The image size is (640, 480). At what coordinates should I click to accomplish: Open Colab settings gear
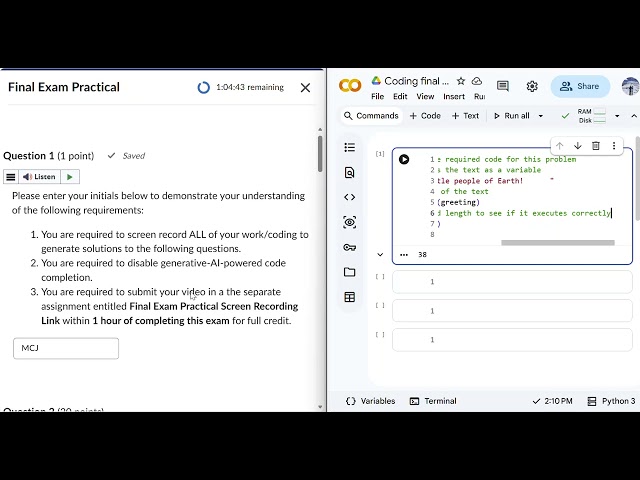(x=532, y=86)
